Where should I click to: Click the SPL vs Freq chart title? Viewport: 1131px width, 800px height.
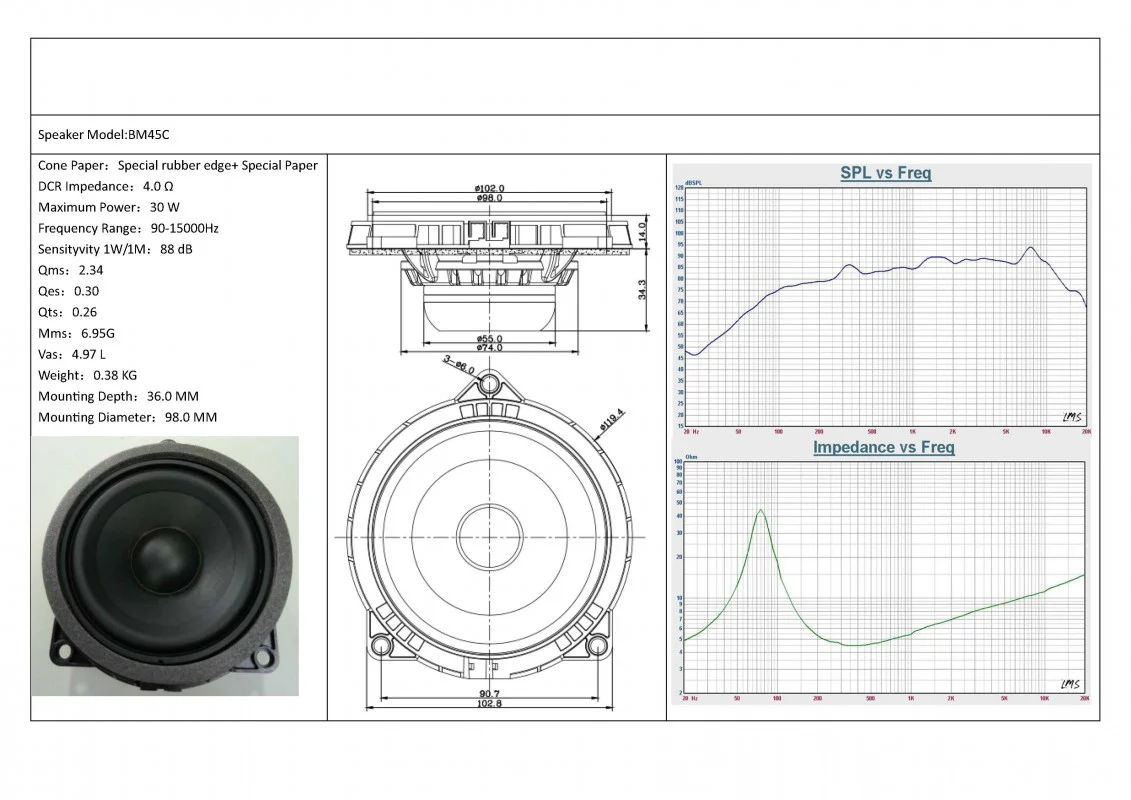pos(885,173)
